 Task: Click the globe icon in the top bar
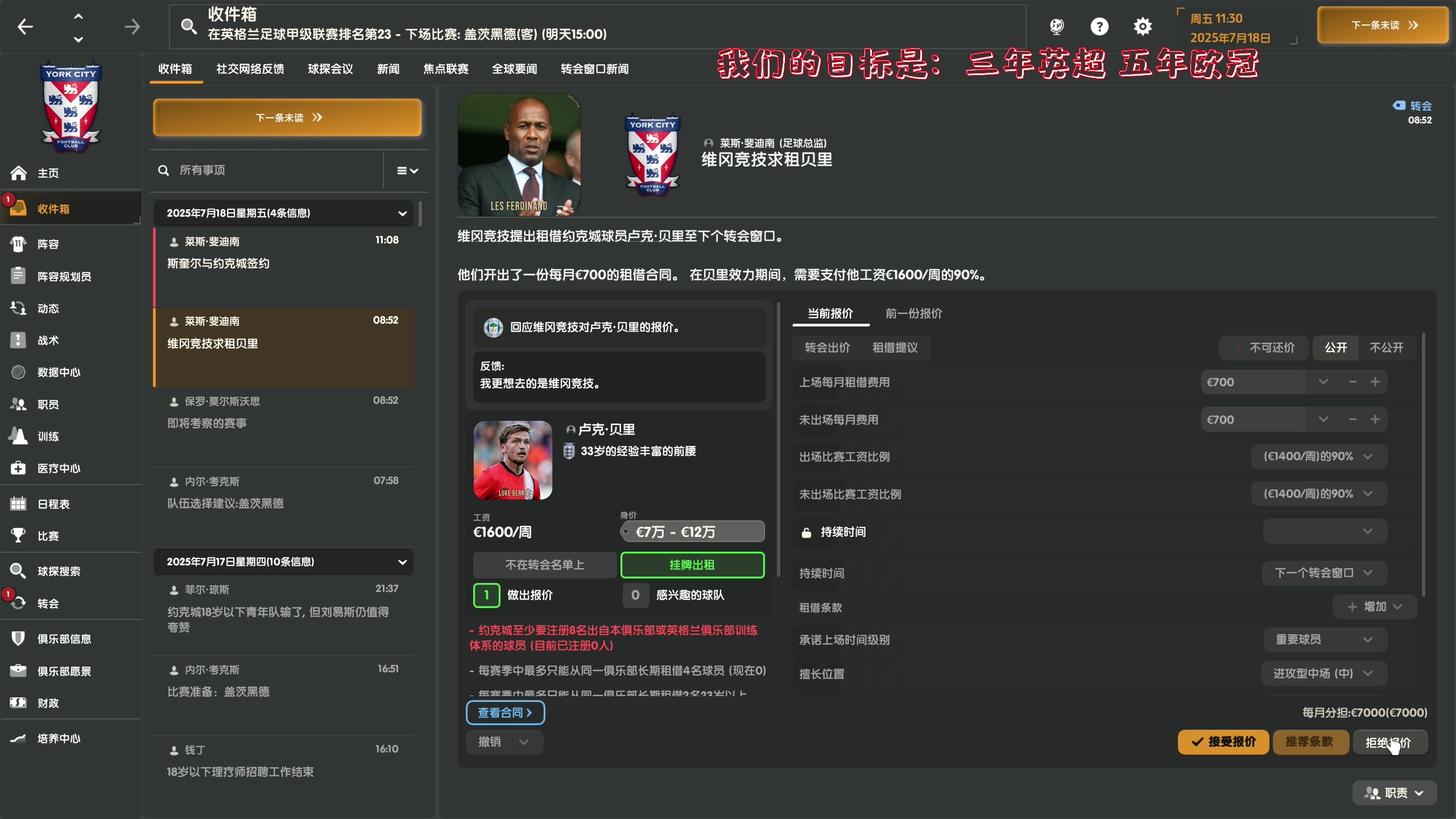tap(1057, 26)
